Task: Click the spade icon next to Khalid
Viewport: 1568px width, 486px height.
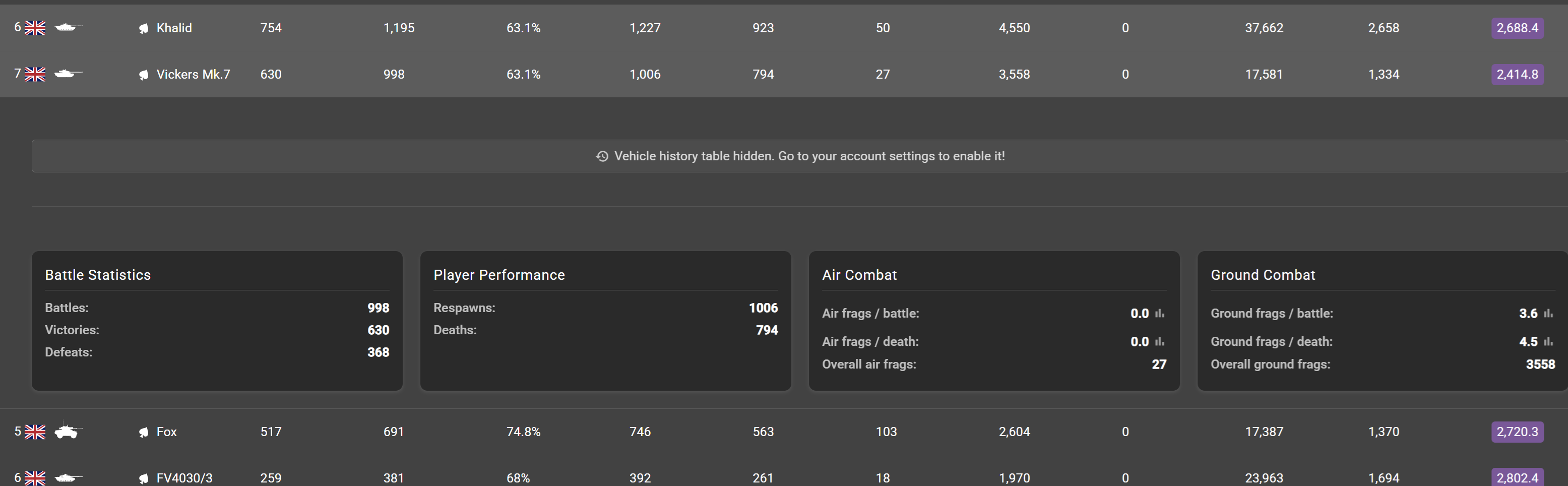Action: click(x=144, y=29)
